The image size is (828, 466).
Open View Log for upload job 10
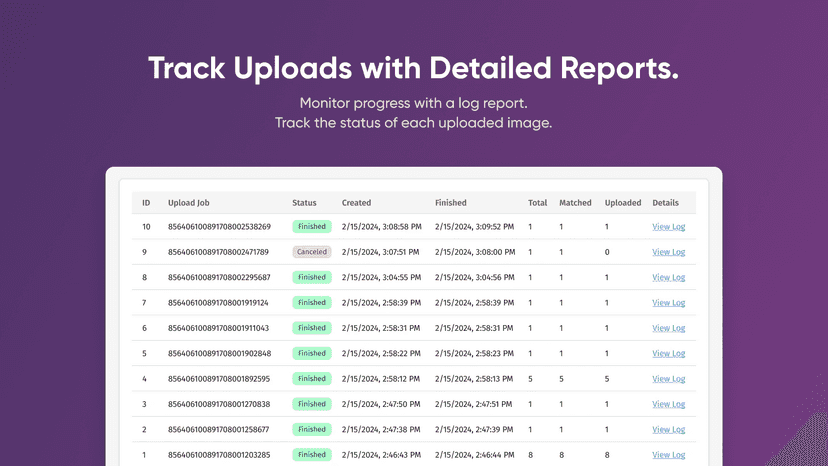pos(669,227)
